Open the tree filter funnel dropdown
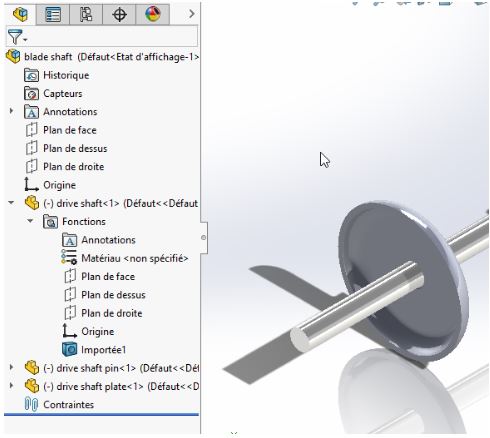490x438 pixels. pyautogui.click(x=17, y=36)
